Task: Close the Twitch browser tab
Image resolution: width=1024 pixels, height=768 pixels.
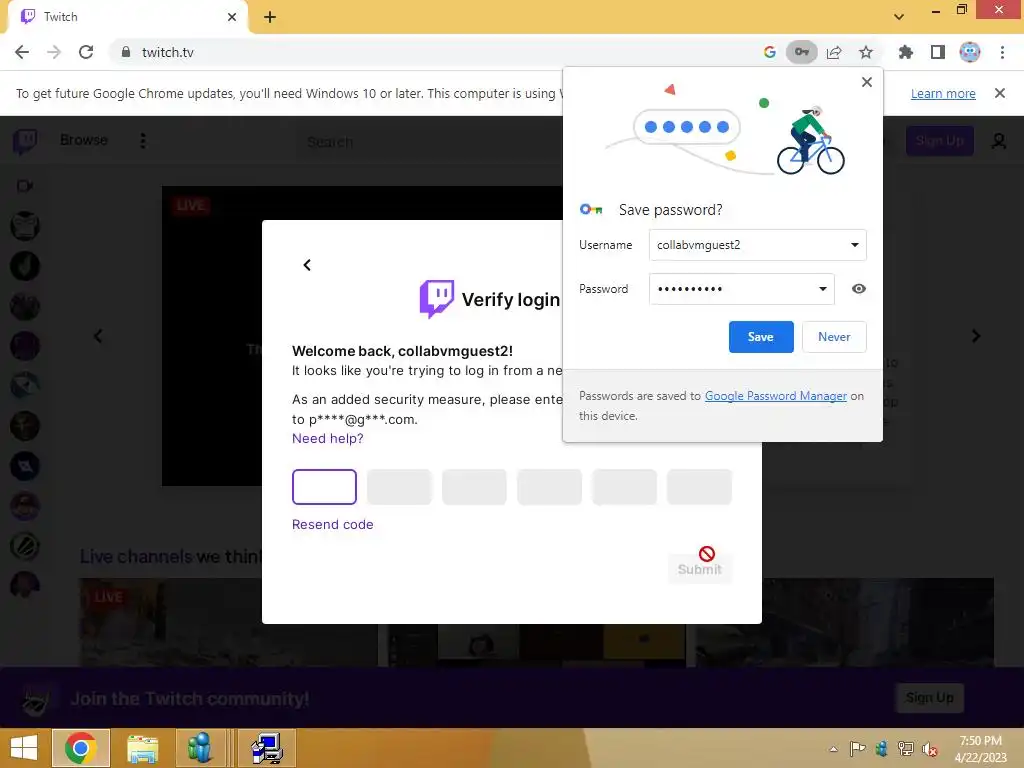Action: [232, 17]
